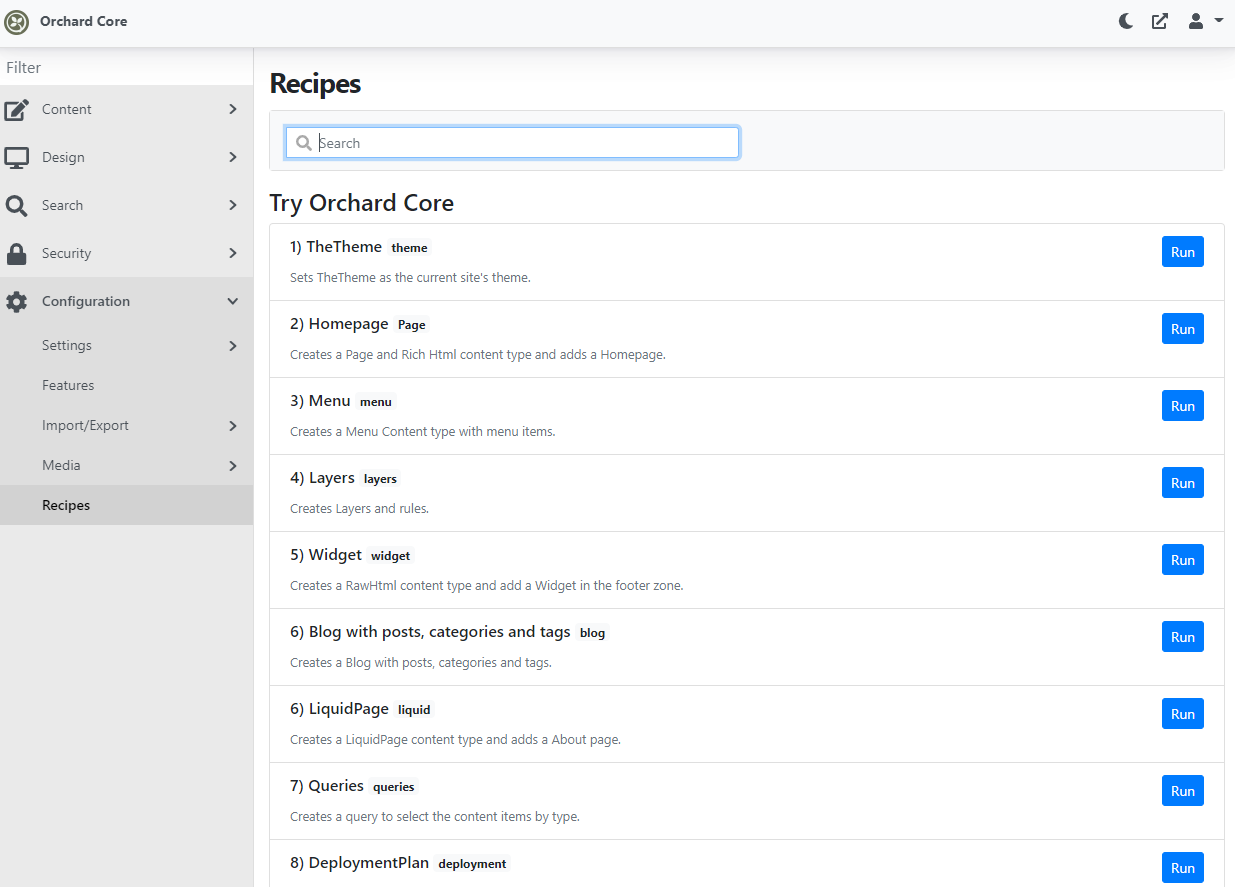Run the Layers recipe
This screenshot has height=887, width=1235.
1183,483
